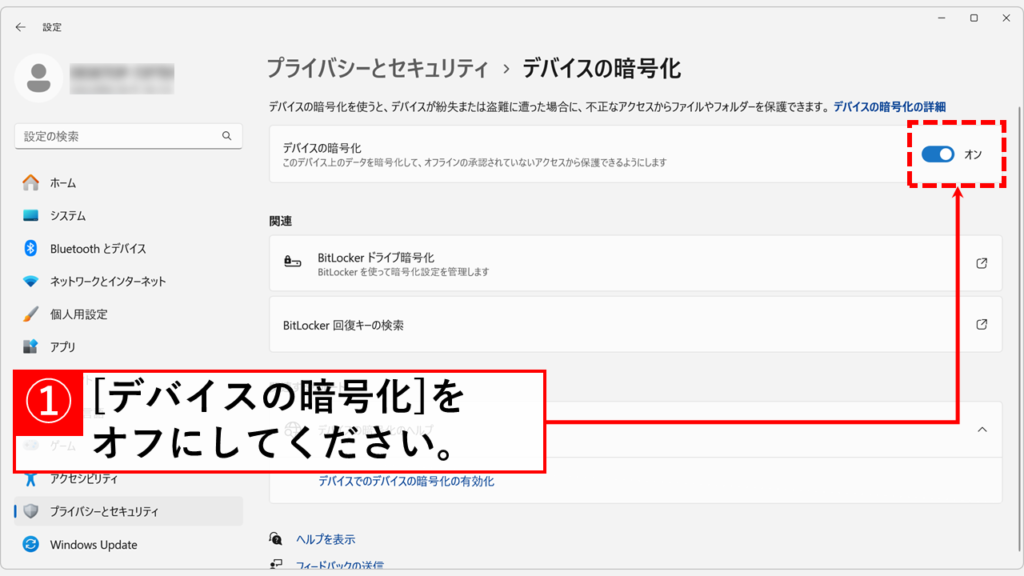Open Bluetooth とデバイス settings
1024x576 pixels.
[x=98, y=249]
